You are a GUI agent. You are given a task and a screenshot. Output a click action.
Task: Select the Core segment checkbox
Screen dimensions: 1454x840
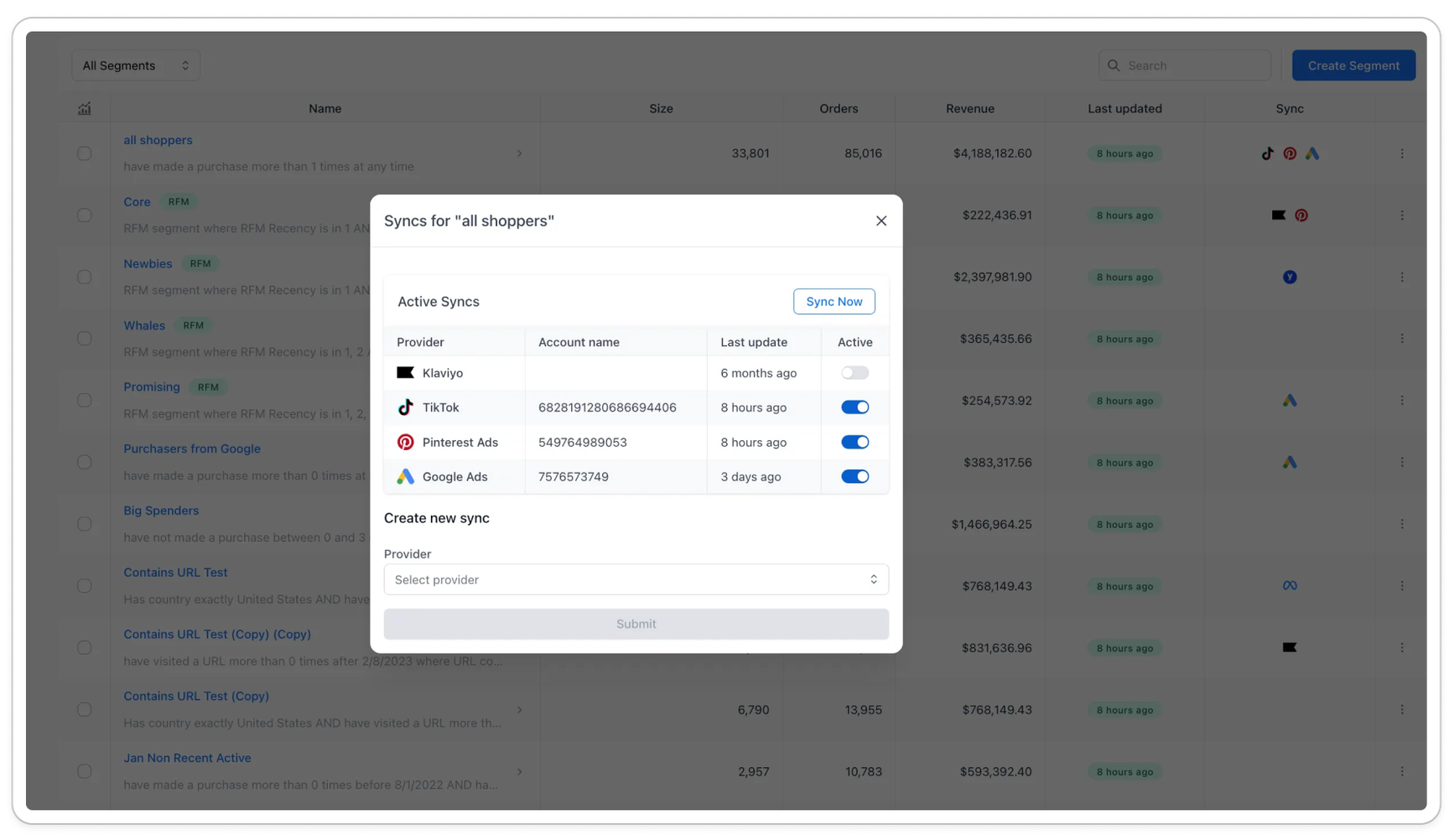(x=84, y=215)
